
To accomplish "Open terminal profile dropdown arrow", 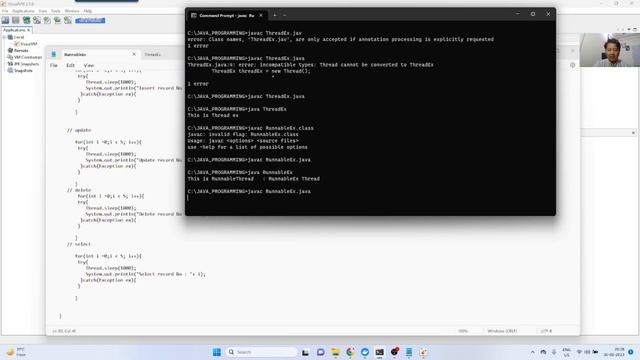I will (285, 16).
